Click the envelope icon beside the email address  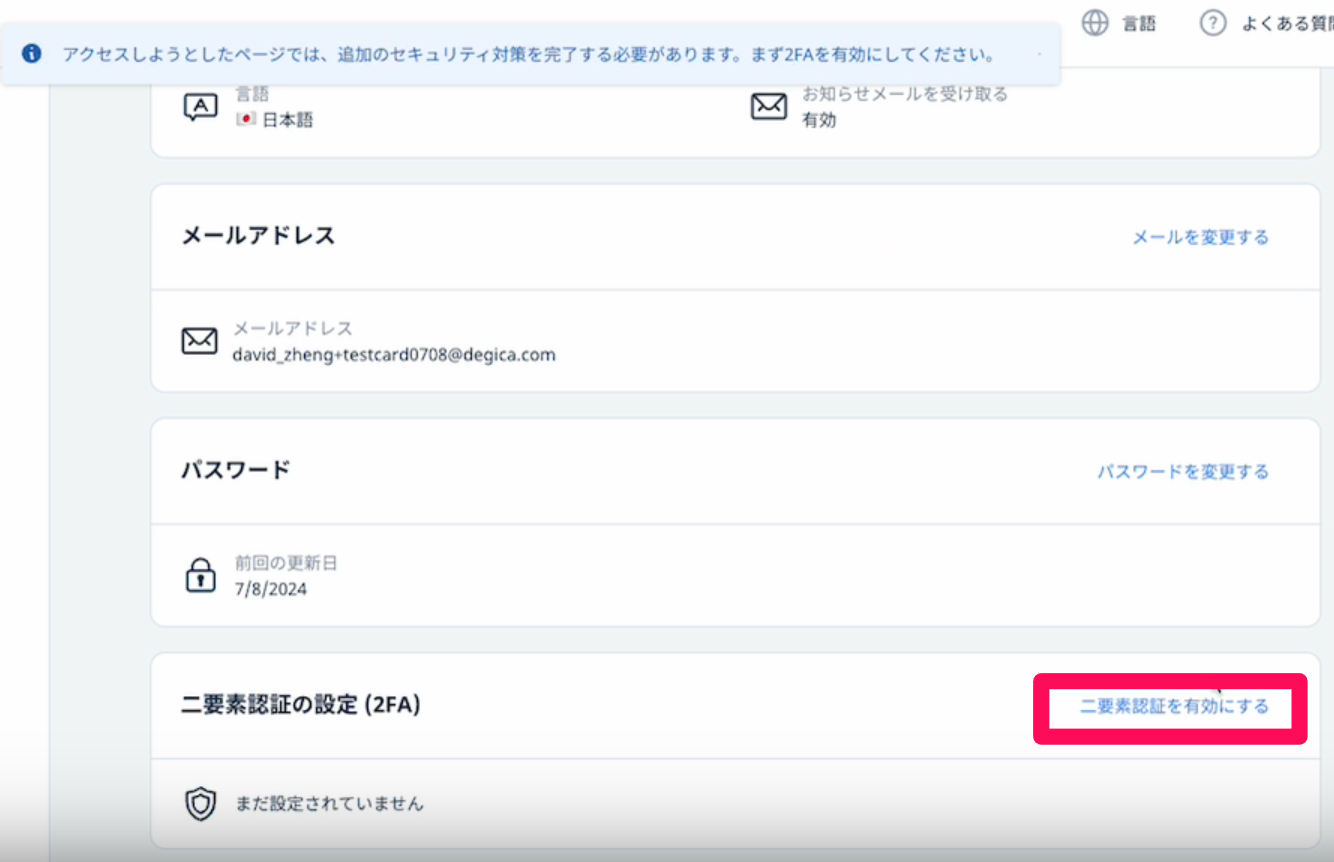tap(199, 341)
